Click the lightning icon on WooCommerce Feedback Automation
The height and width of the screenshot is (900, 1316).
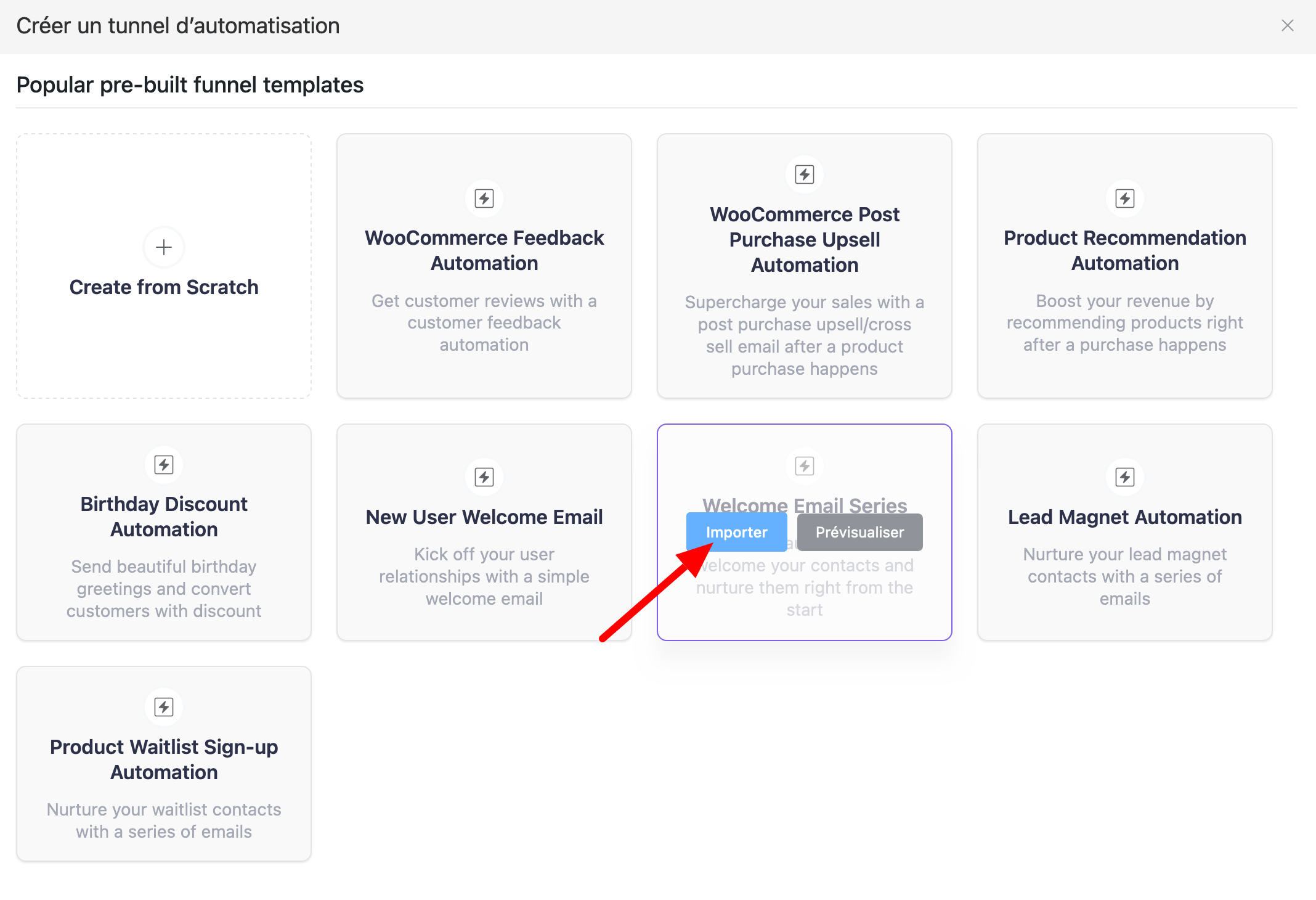click(x=484, y=198)
